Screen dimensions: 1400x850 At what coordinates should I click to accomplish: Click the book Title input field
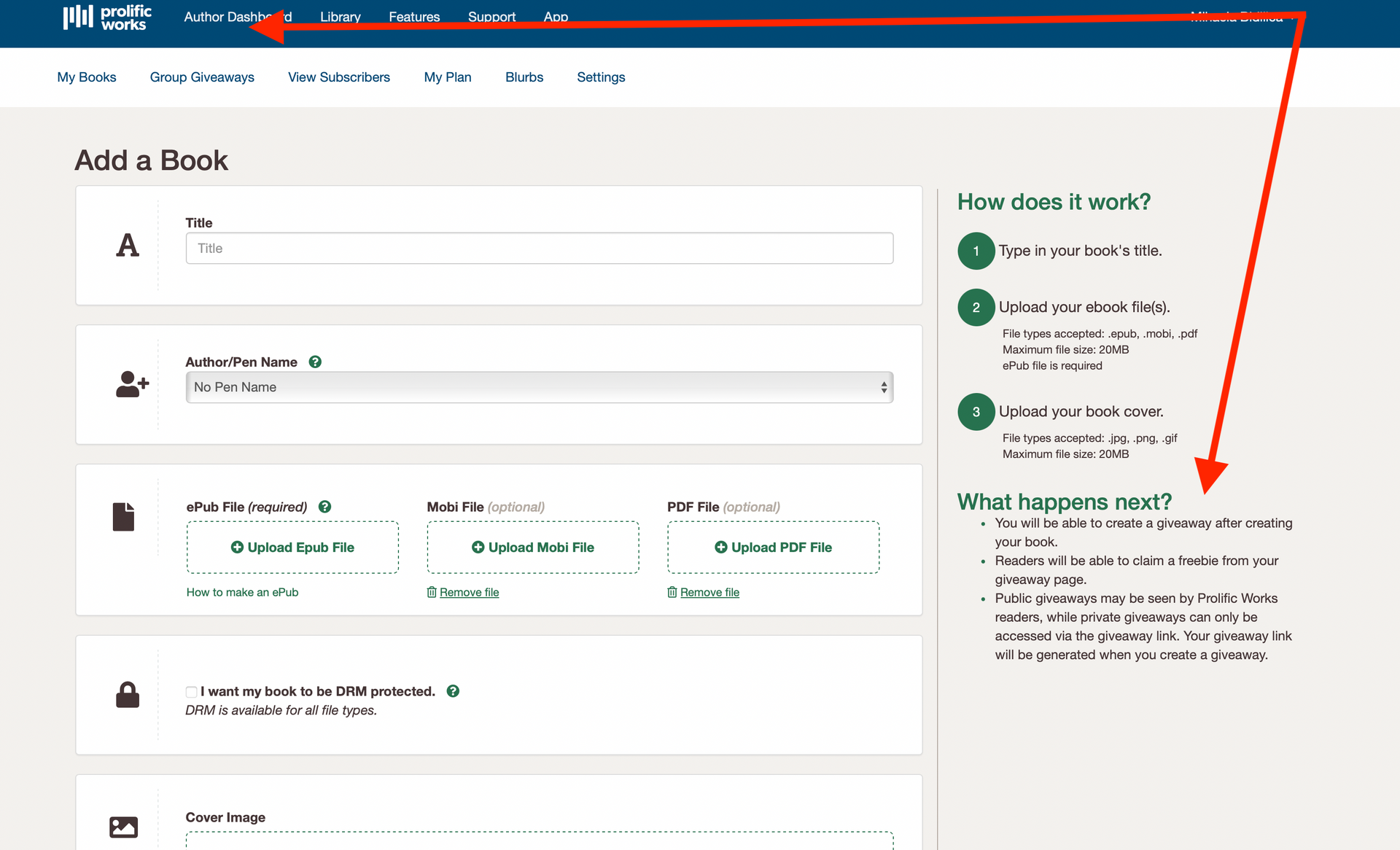[539, 249]
